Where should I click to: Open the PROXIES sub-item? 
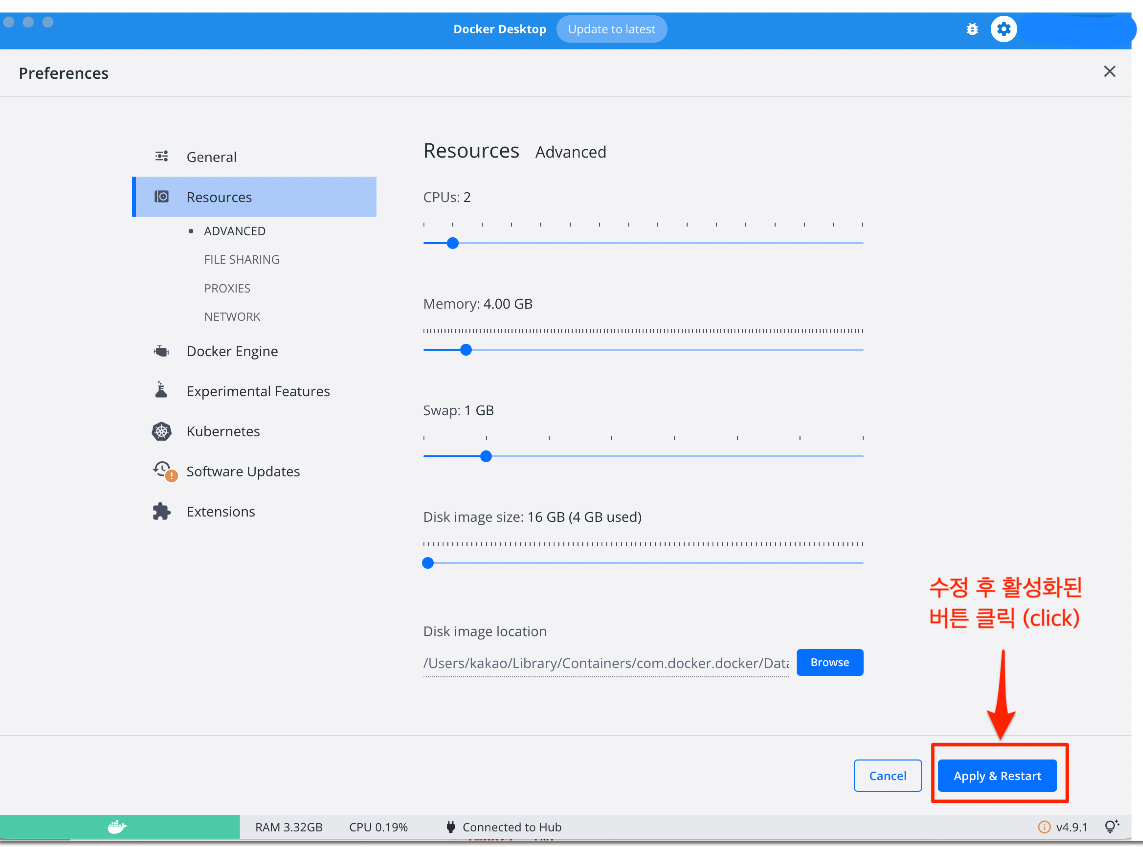[x=227, y=288]
